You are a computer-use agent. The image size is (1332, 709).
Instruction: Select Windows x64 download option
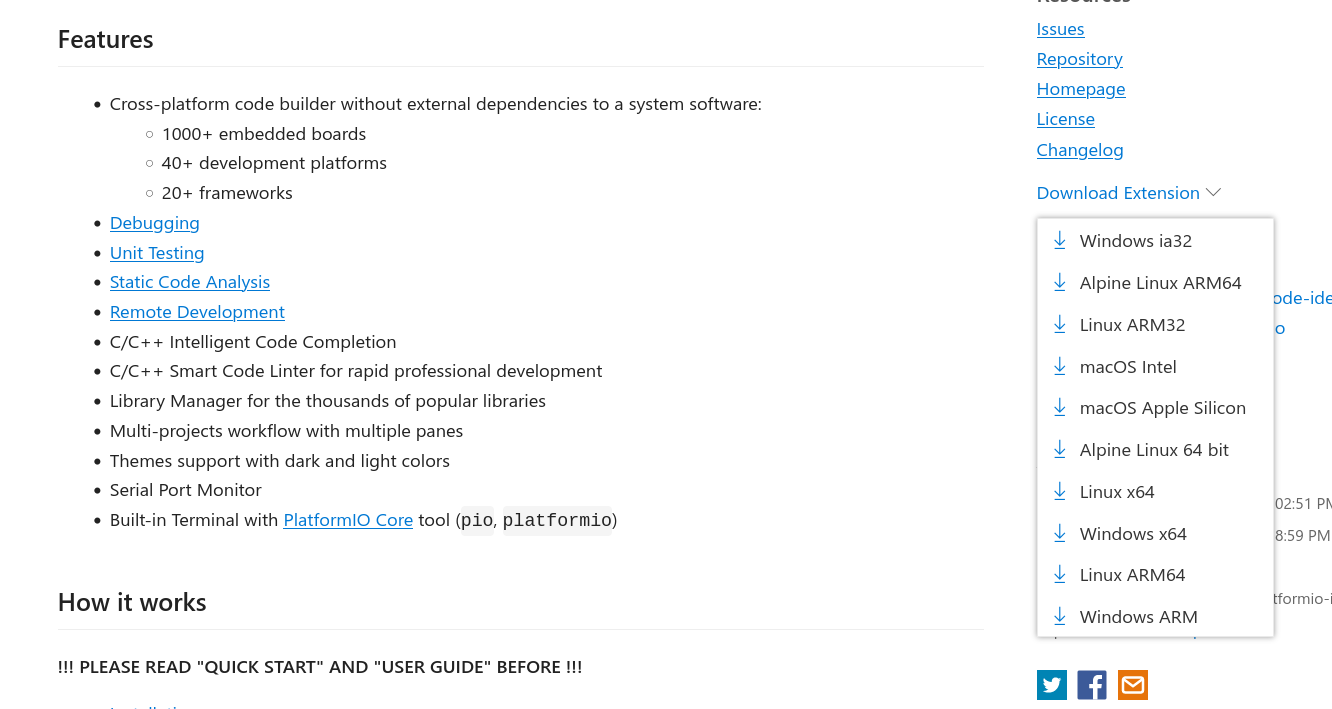(x=1155, y=534)
